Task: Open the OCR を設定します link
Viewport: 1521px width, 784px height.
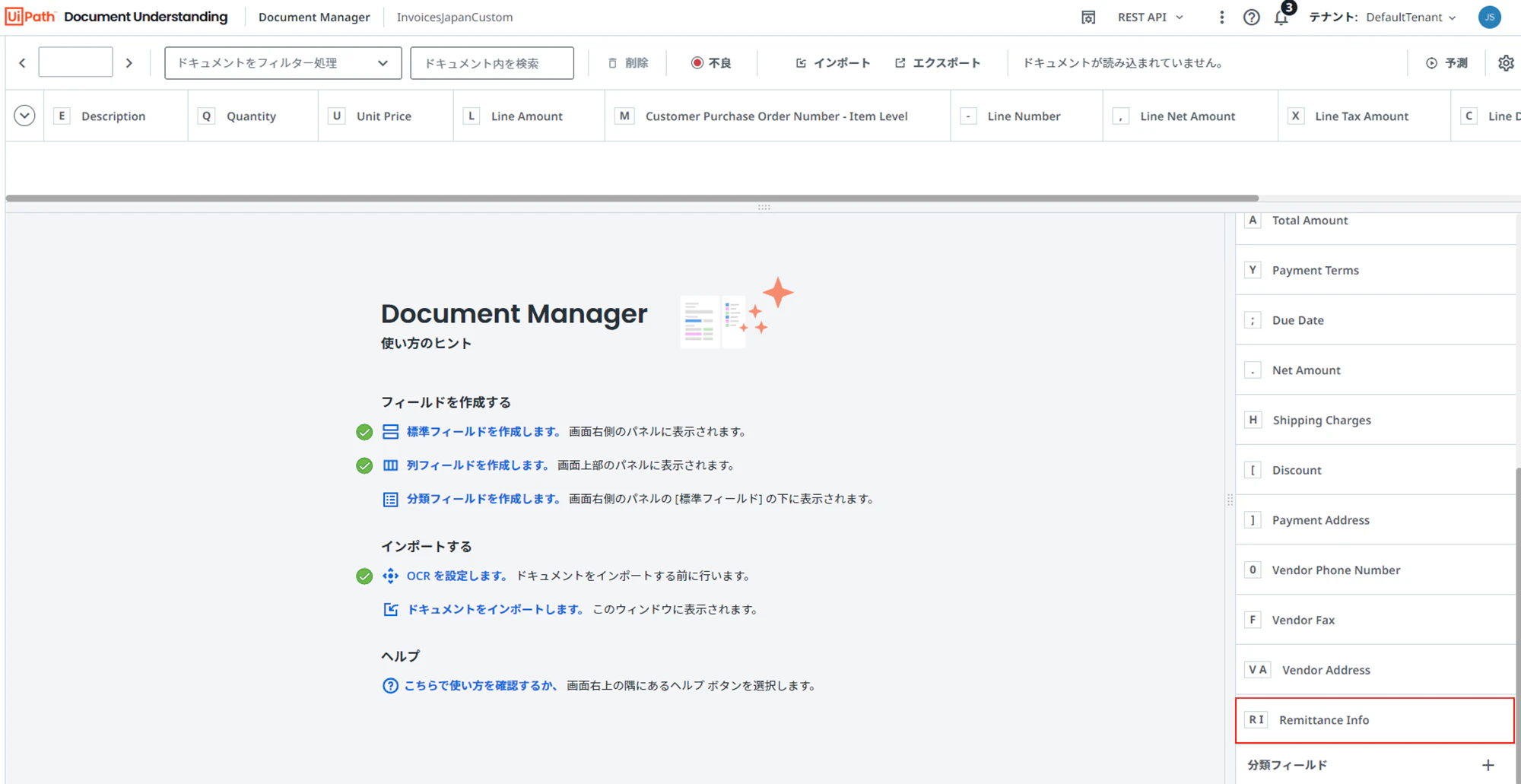Action: tap(458, 576)
